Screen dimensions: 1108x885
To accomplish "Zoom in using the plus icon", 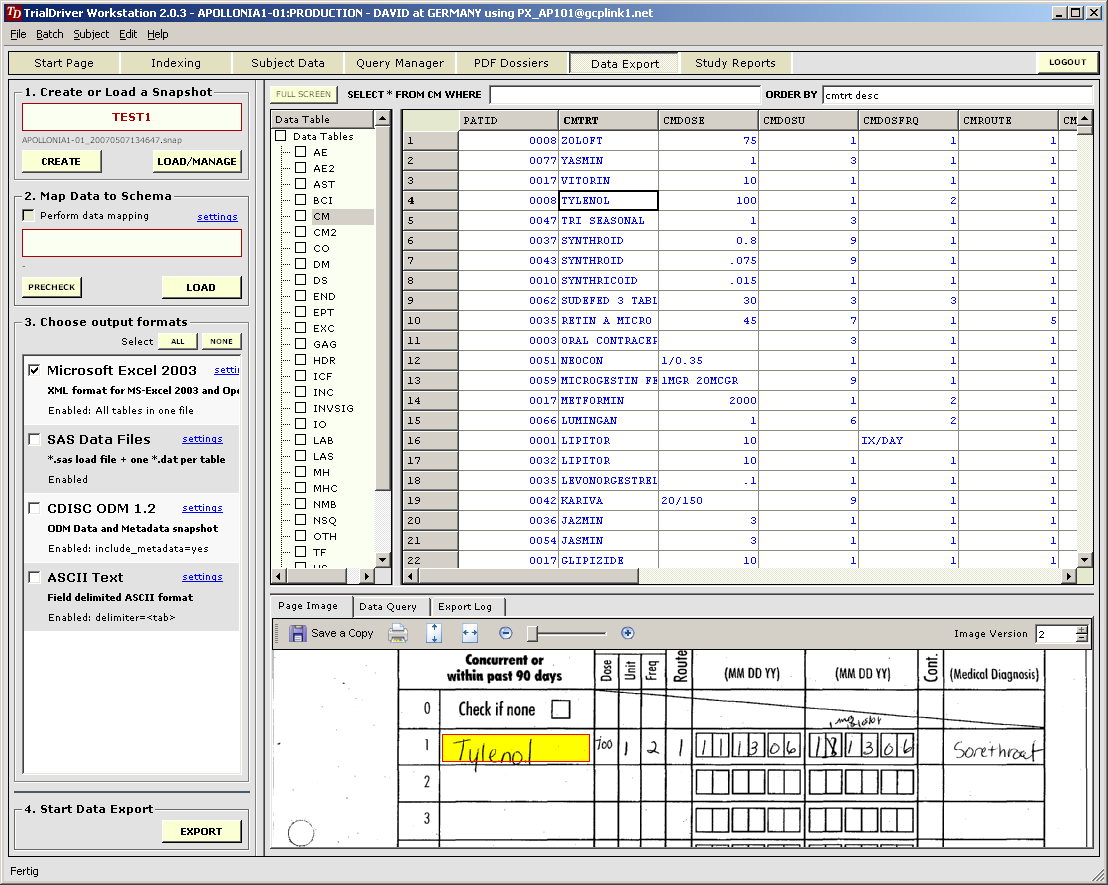I will pos(628,633).
